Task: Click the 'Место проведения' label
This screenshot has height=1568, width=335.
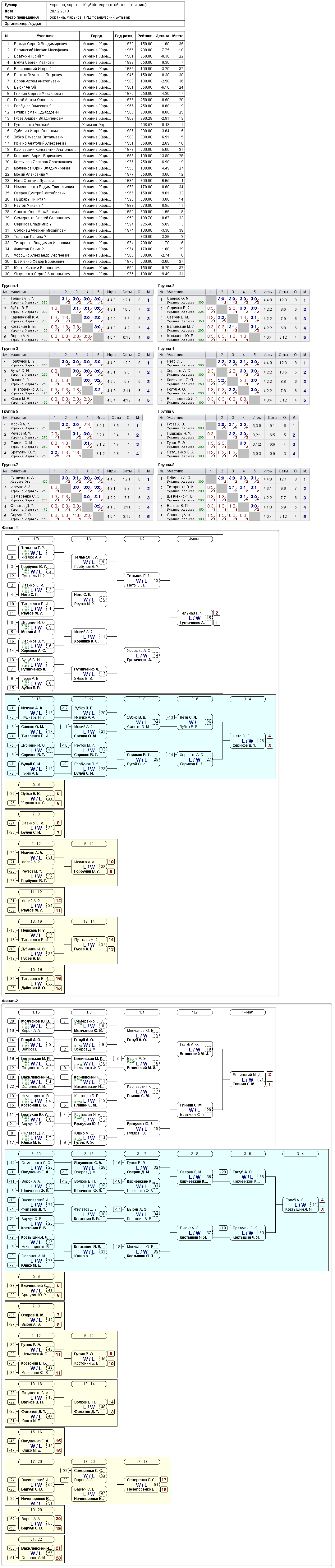Action: click(x=21, y=17)
